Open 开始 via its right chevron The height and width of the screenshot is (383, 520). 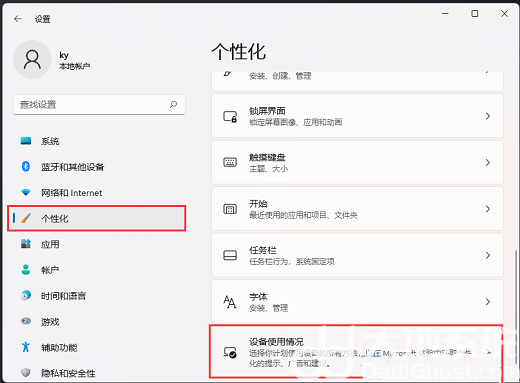[488, 209]
